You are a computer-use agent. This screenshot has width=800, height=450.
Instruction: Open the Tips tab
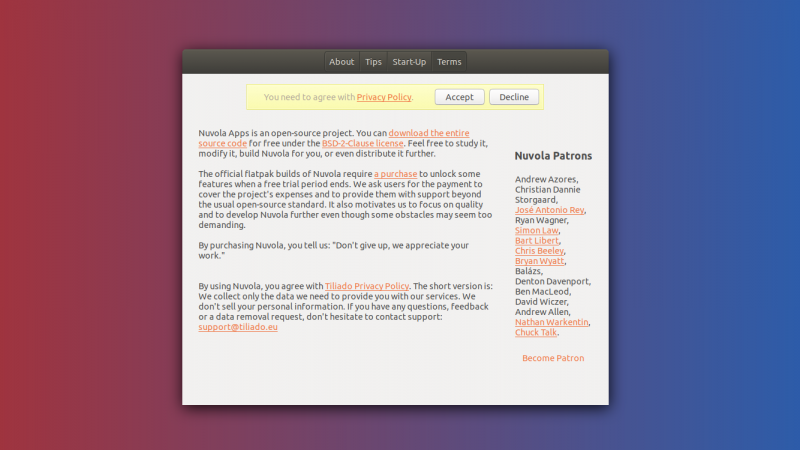coord(373,62)
